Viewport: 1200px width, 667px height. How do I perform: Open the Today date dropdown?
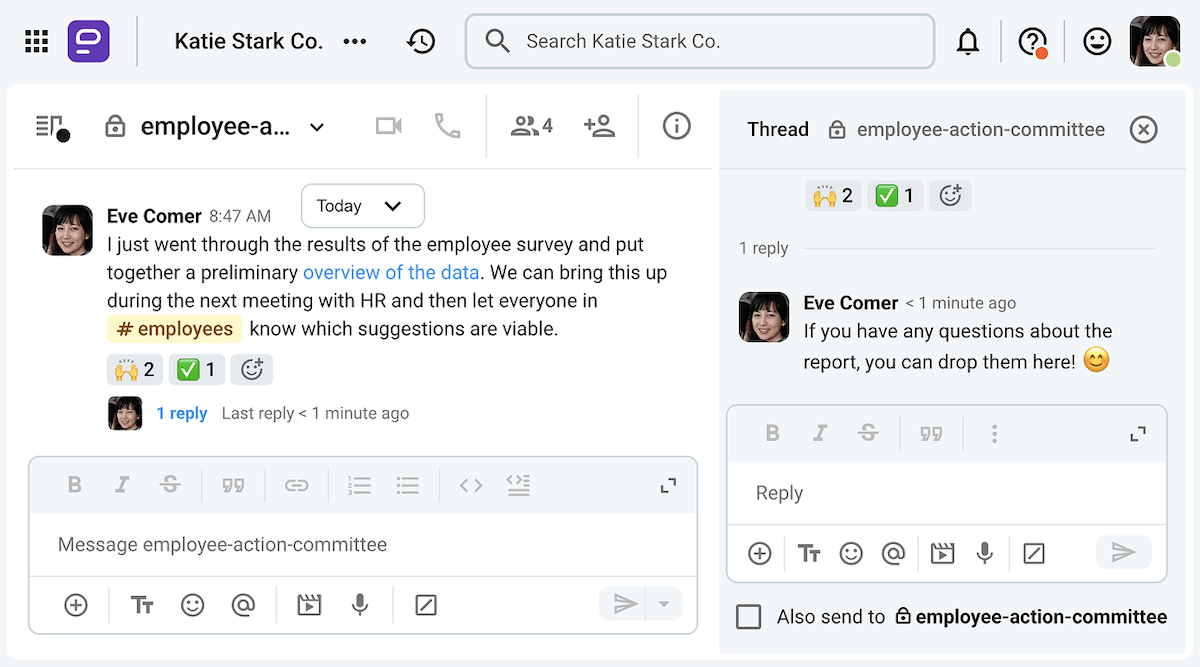(362, 206)
